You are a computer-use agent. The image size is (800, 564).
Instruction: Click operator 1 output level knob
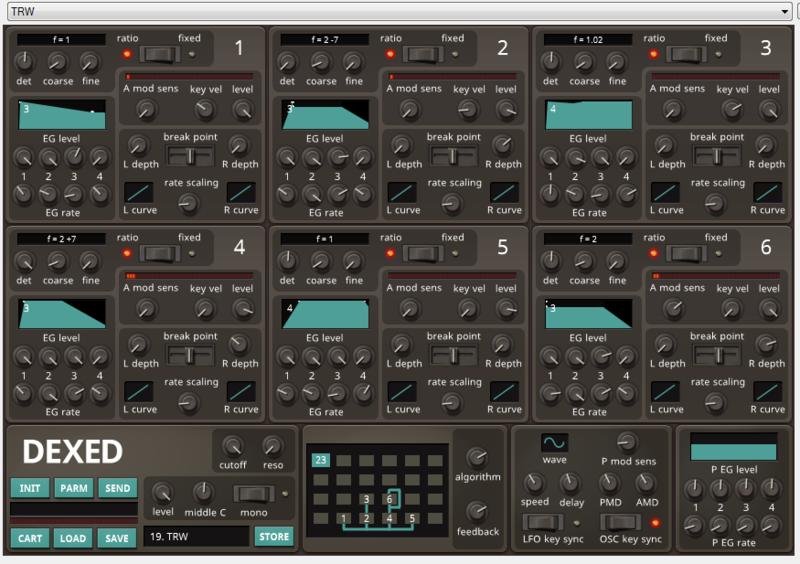(243, 109)
